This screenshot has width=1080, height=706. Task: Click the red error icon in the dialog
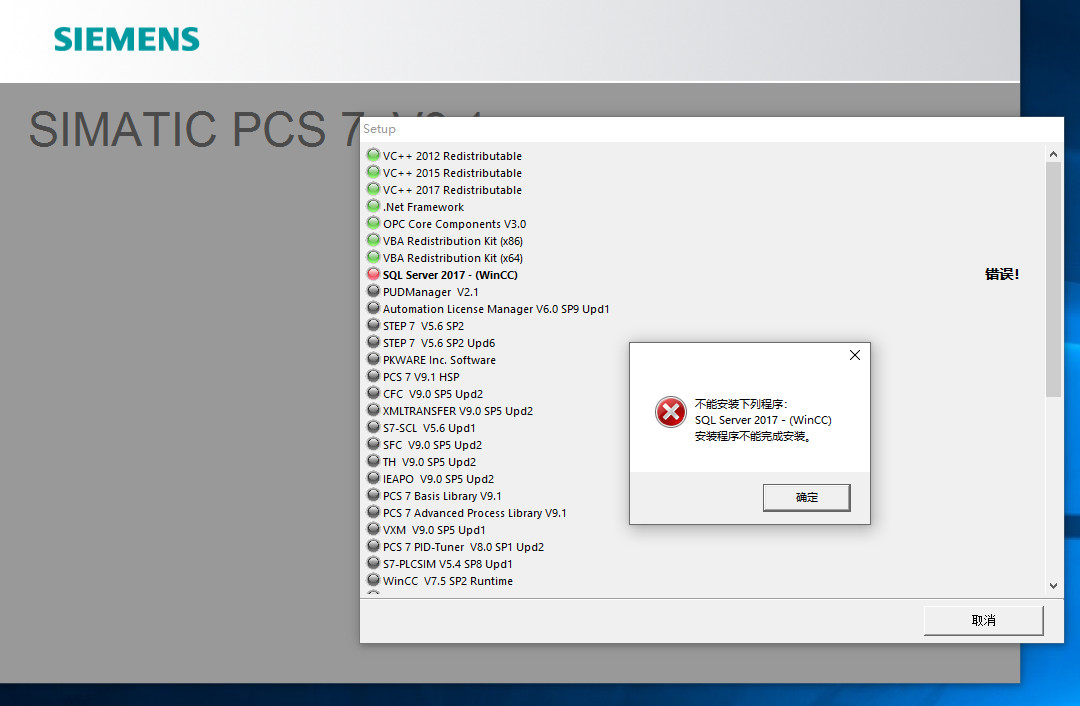[670, 412]
